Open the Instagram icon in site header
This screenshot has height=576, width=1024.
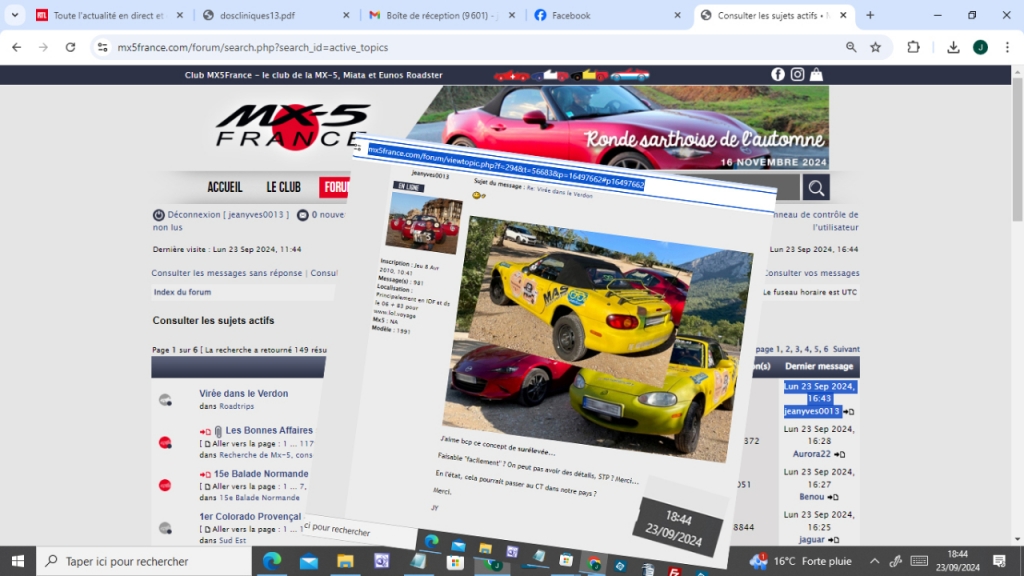[x=797, y=74]
